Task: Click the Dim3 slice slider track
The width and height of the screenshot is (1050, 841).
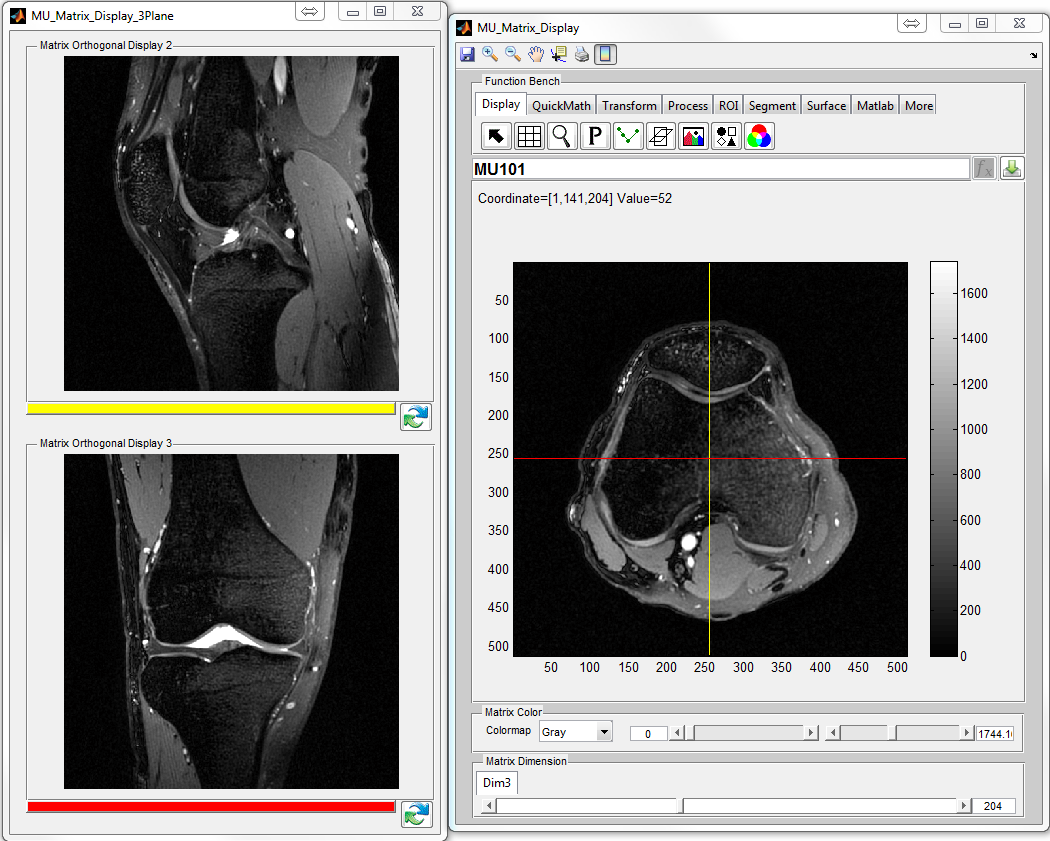Action: coord(820,806)
